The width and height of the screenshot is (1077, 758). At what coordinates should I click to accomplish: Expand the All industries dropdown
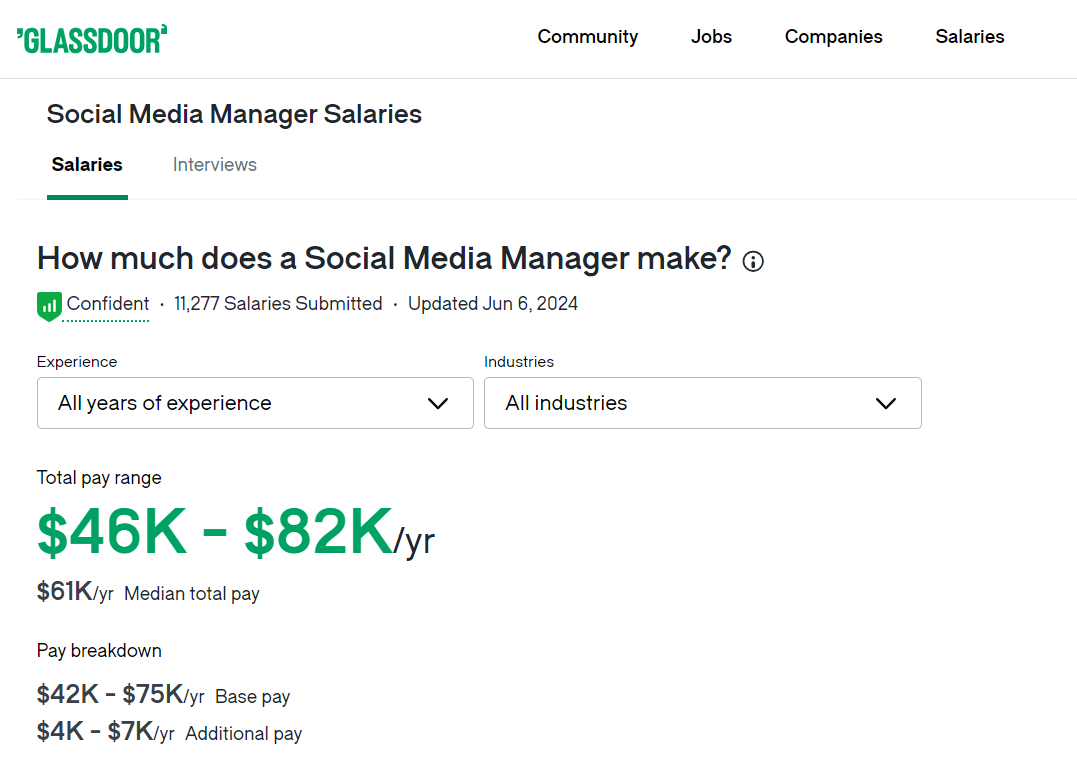702,403
